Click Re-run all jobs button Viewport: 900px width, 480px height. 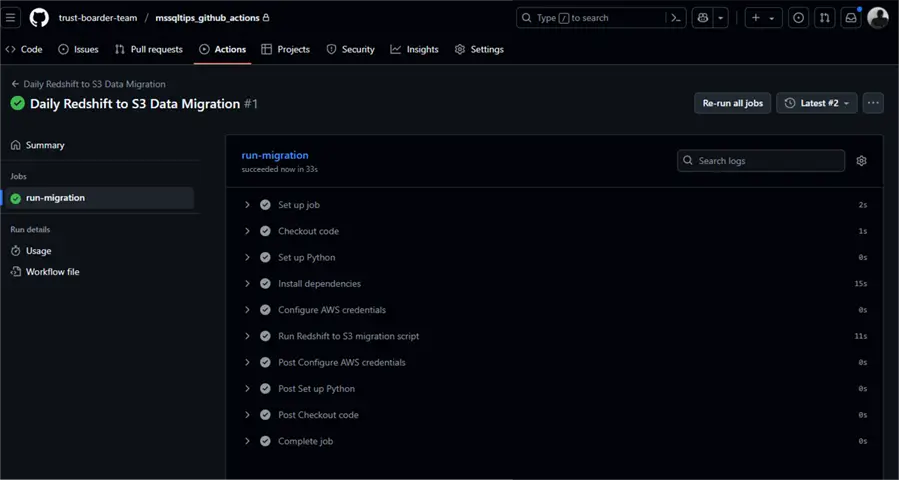pos(732,103)
